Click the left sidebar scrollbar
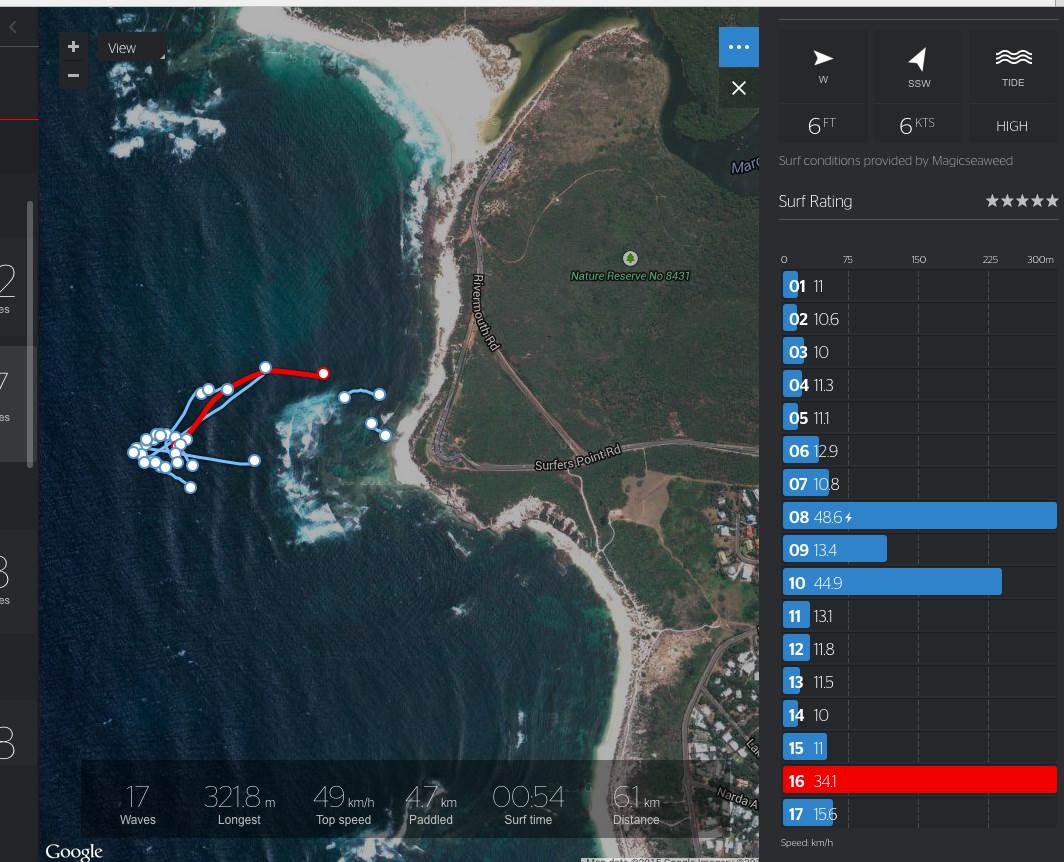Screen dimensions: 1064x862 tap(30, 330)
